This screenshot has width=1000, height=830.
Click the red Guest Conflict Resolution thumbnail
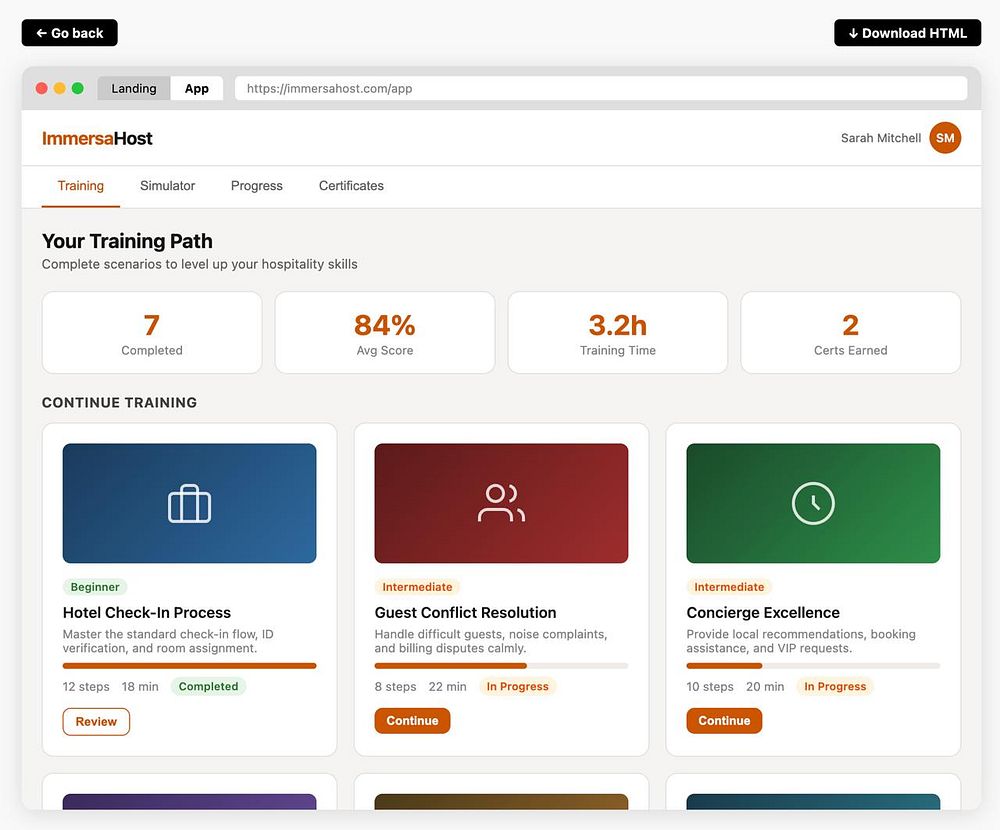click(x=501, y=503)
